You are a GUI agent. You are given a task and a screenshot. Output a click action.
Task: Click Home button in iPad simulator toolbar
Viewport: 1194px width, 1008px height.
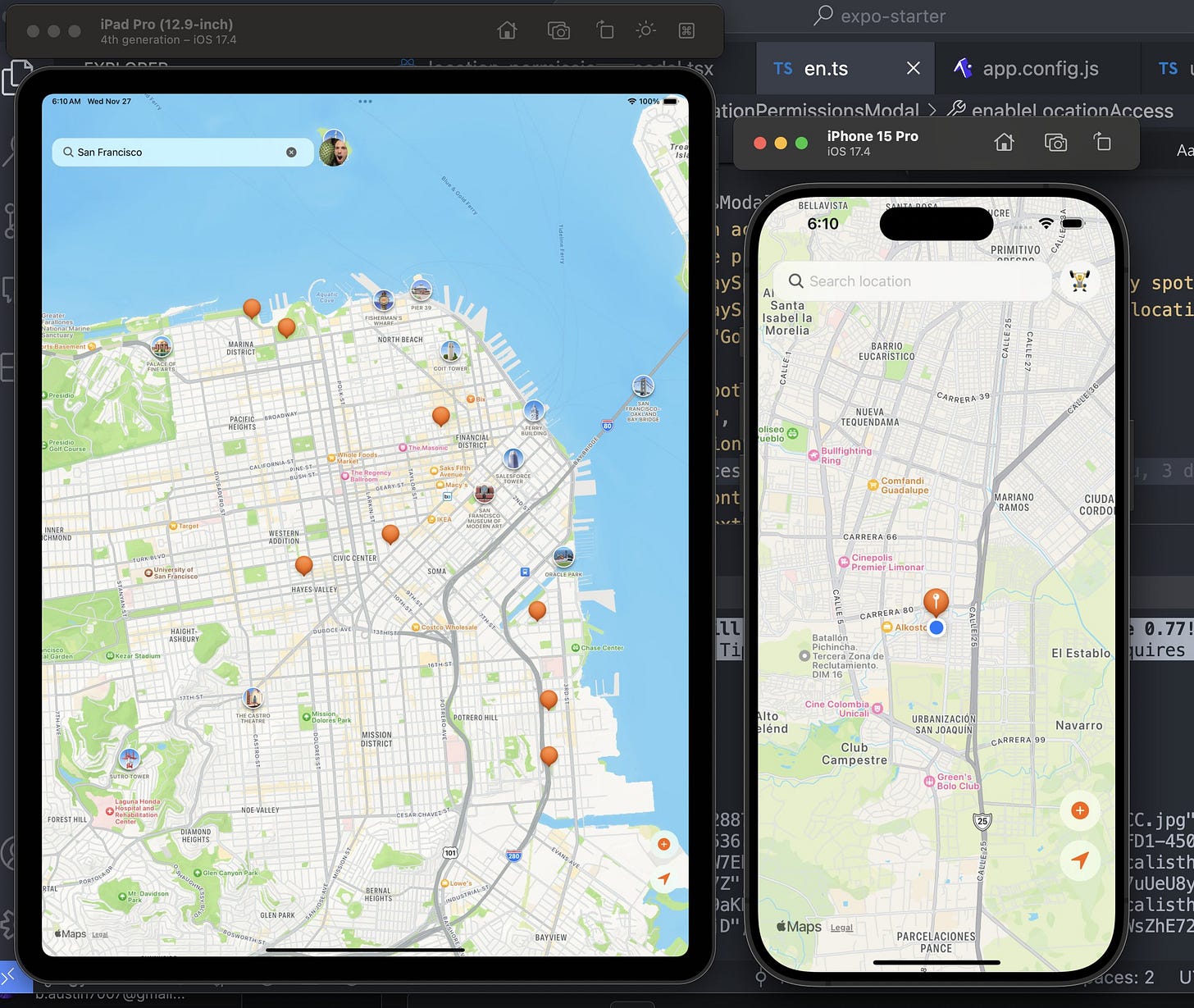pos(508,30)
